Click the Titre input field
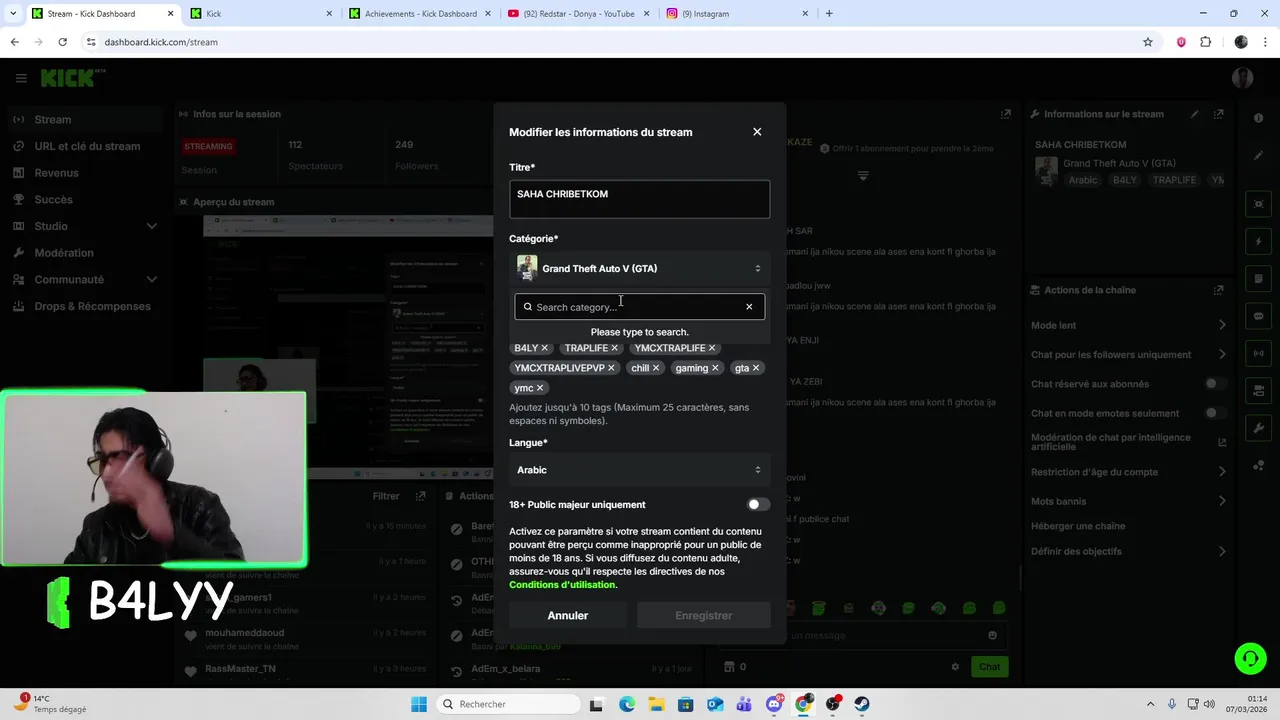This screenshot has width=1280, height=720. 639,199
